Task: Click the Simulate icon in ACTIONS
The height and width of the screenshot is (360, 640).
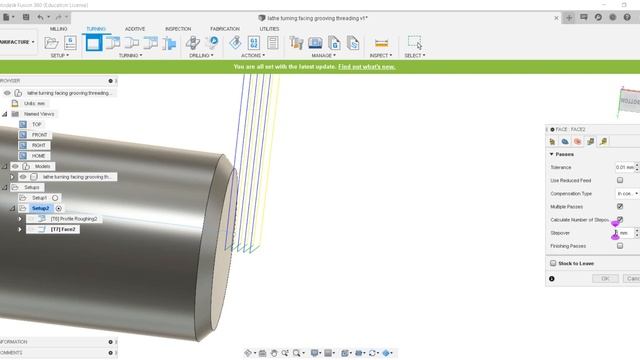Action: (235, 43)
